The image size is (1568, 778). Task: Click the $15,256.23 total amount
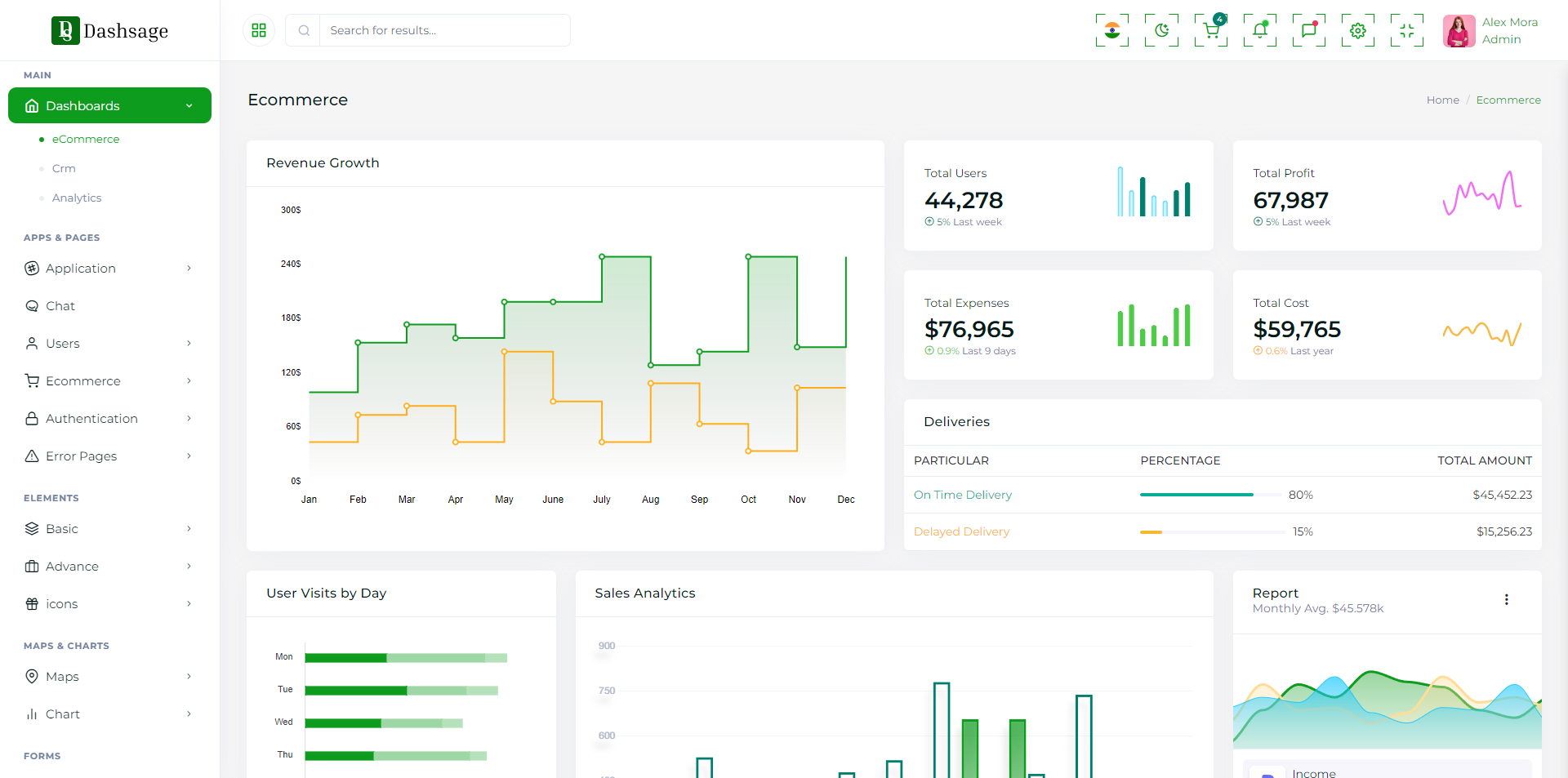[1504, 531]
